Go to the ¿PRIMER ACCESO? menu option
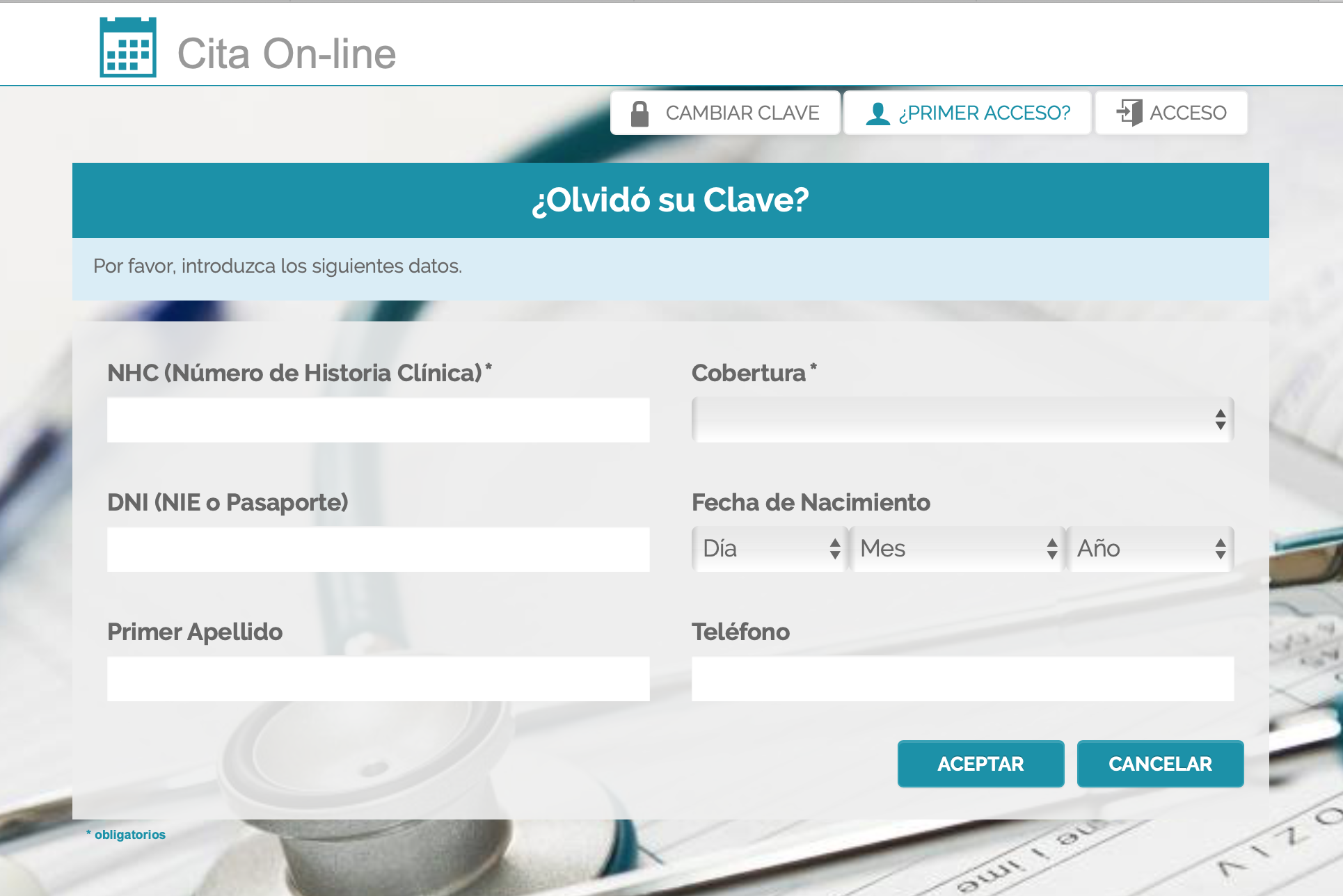Image resolution: width=1343 pixels, height=896 pixels. 967,113
